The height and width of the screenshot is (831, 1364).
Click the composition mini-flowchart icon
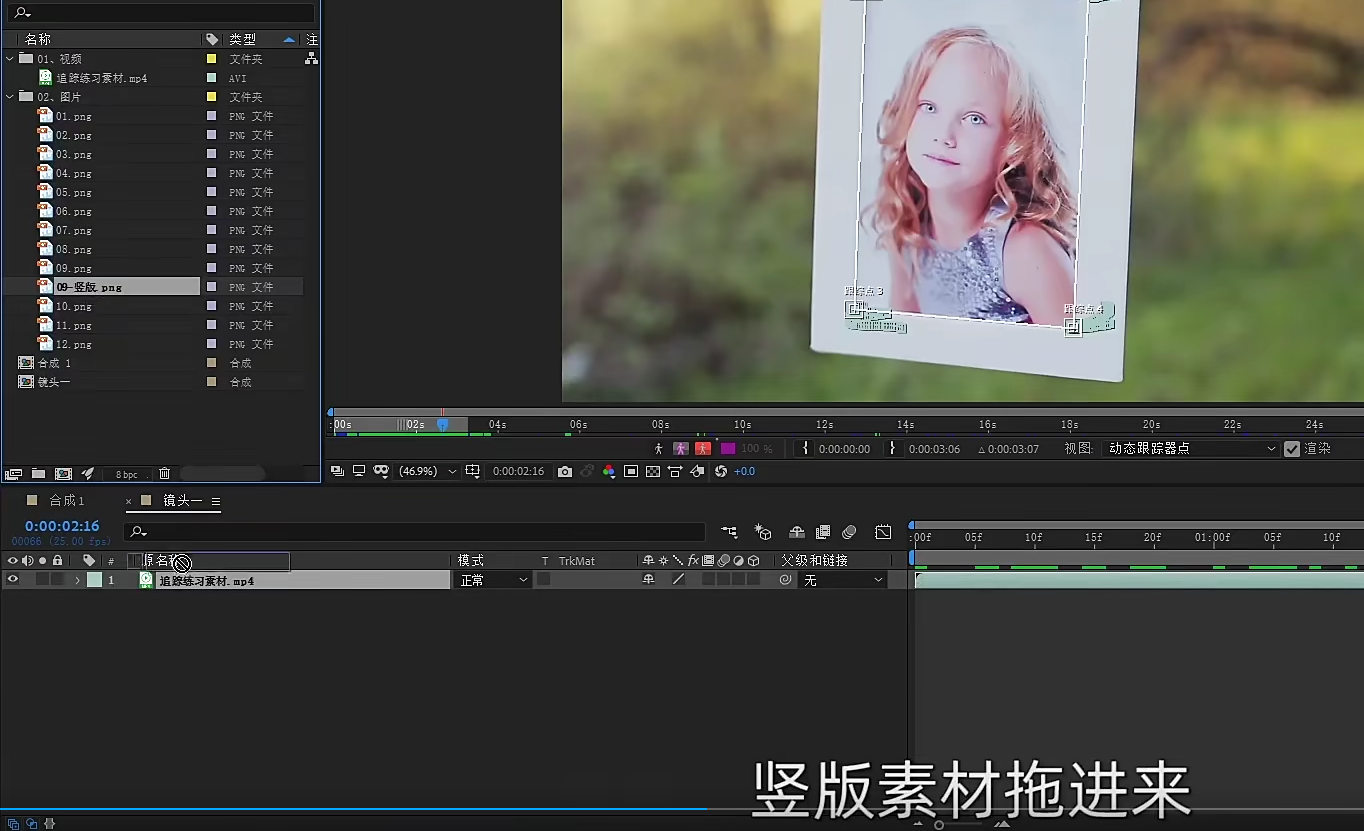(x=729, y=532)
